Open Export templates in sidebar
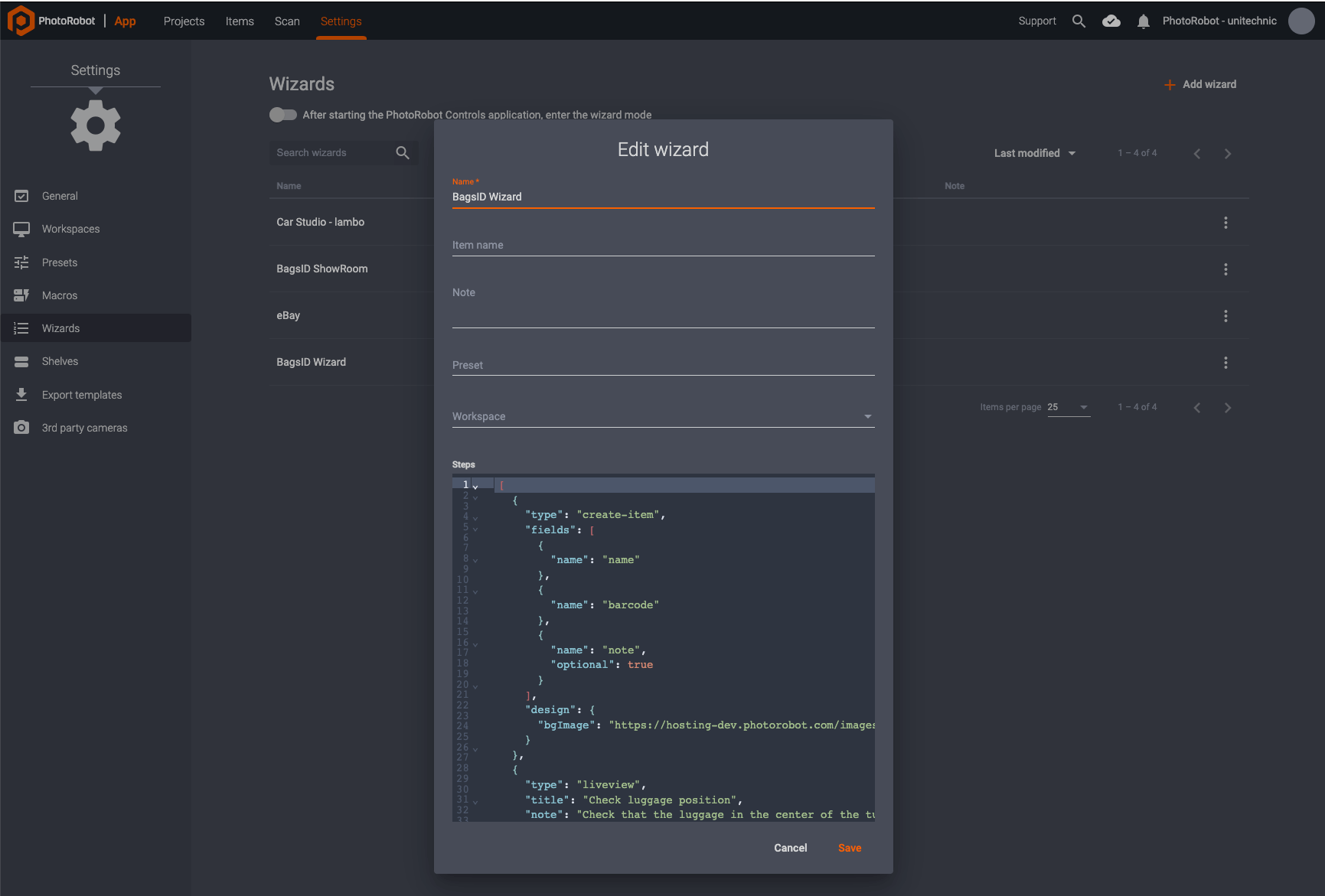Viewport: 1325px width, 896px height. 82,395
